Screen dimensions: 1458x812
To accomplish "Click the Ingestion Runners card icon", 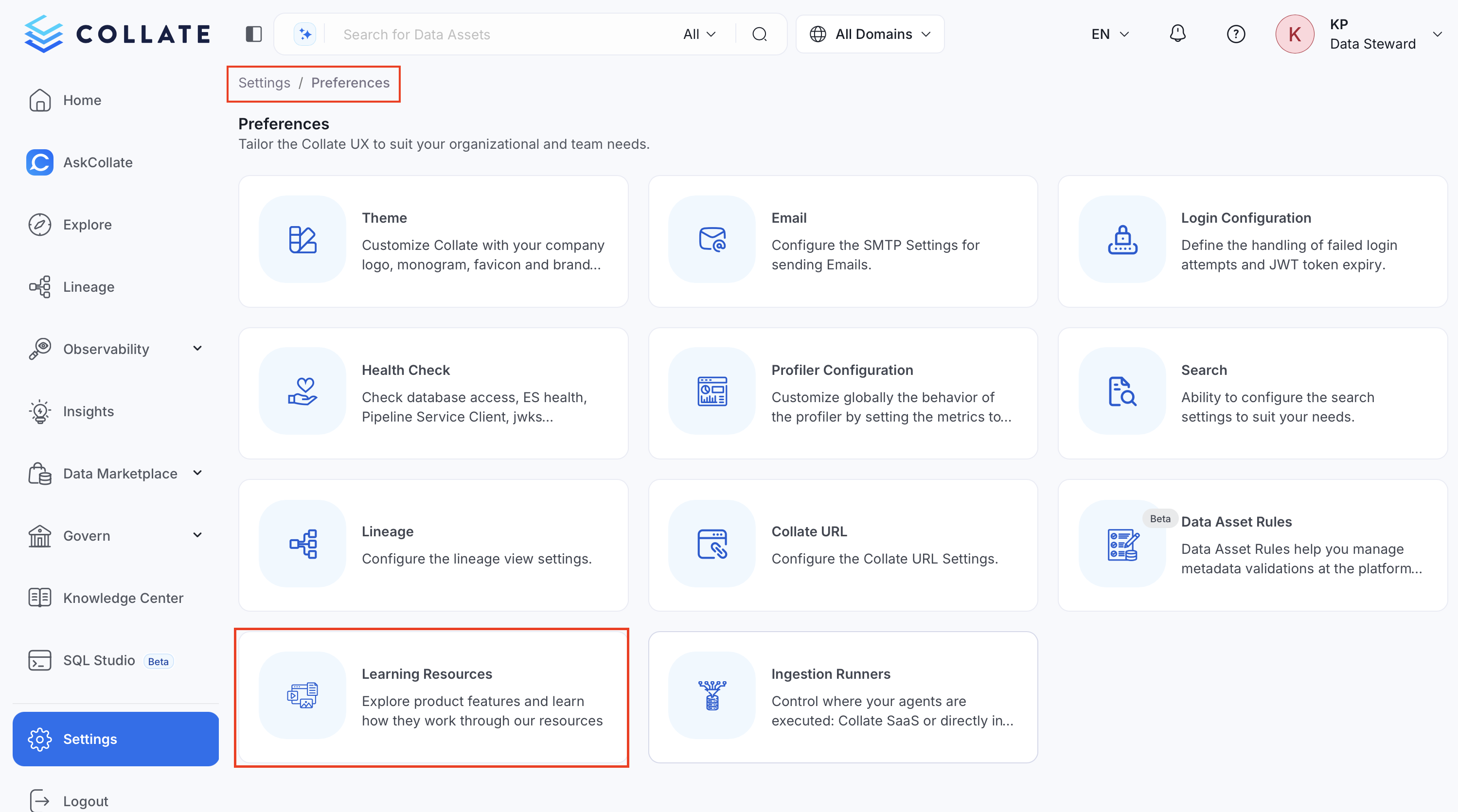I will (x=712, y=695).
